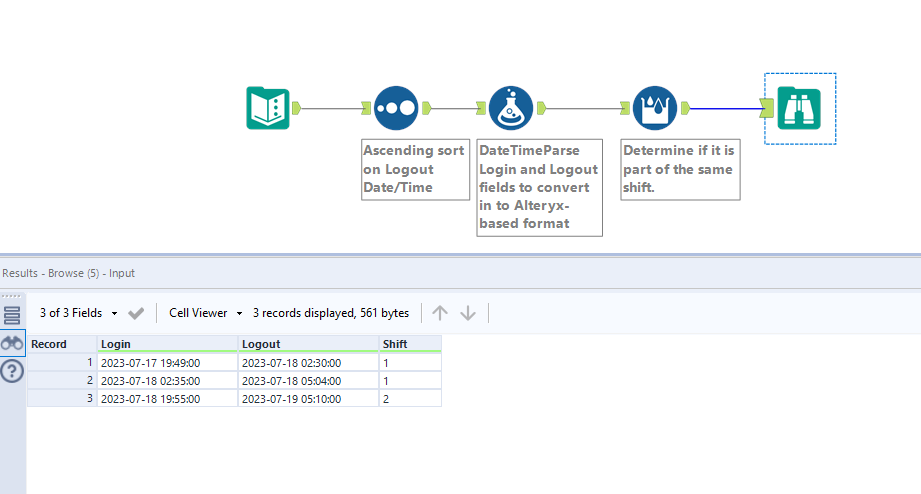Click the Multi-Row Formula input anchor

click(625, 108)
